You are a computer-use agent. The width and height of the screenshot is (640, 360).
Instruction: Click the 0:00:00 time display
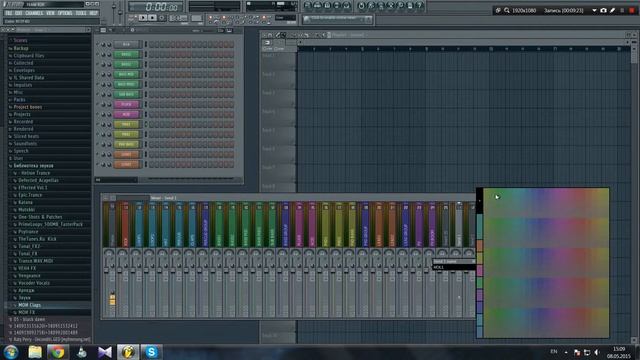pyautogui.click(x=156, y=7)
